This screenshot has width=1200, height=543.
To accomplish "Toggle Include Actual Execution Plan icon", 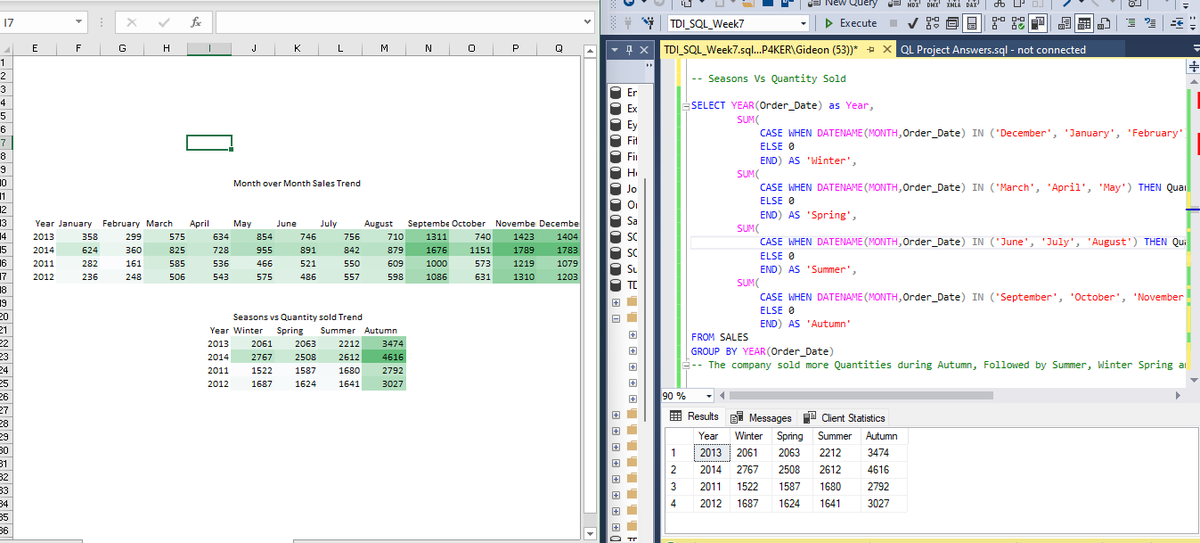I will tap(997, 23).
